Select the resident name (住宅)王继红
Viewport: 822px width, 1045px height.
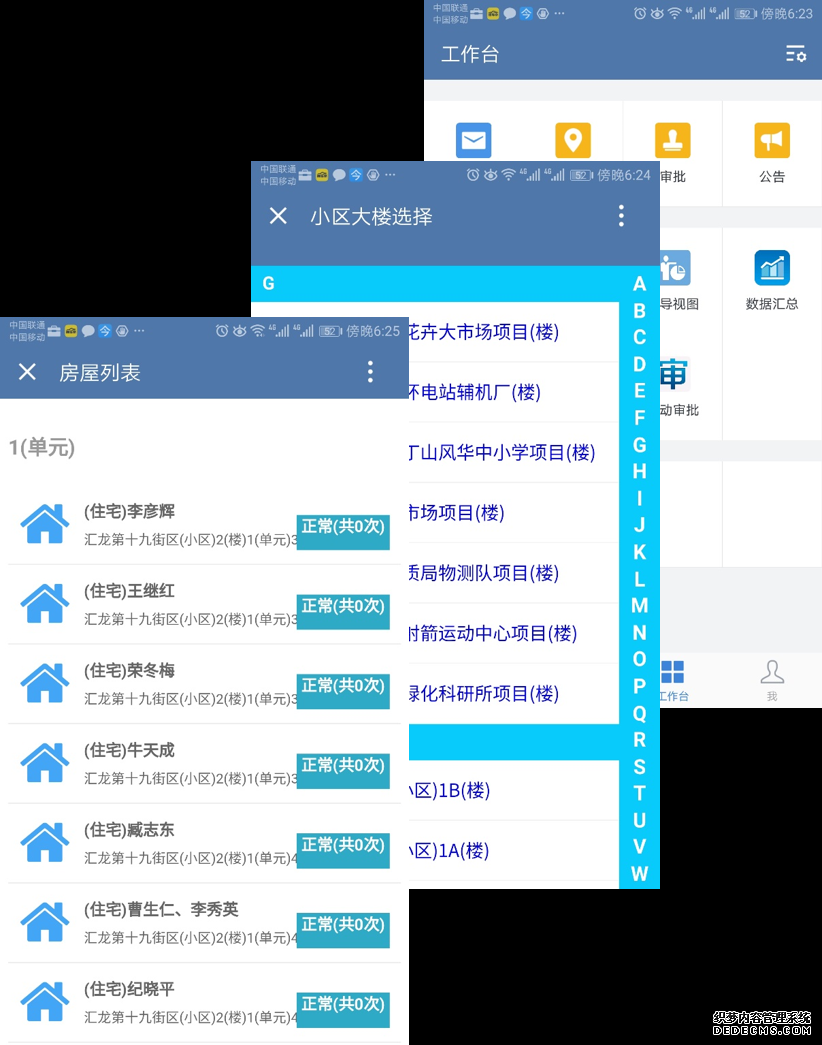(x=129, y=590)
